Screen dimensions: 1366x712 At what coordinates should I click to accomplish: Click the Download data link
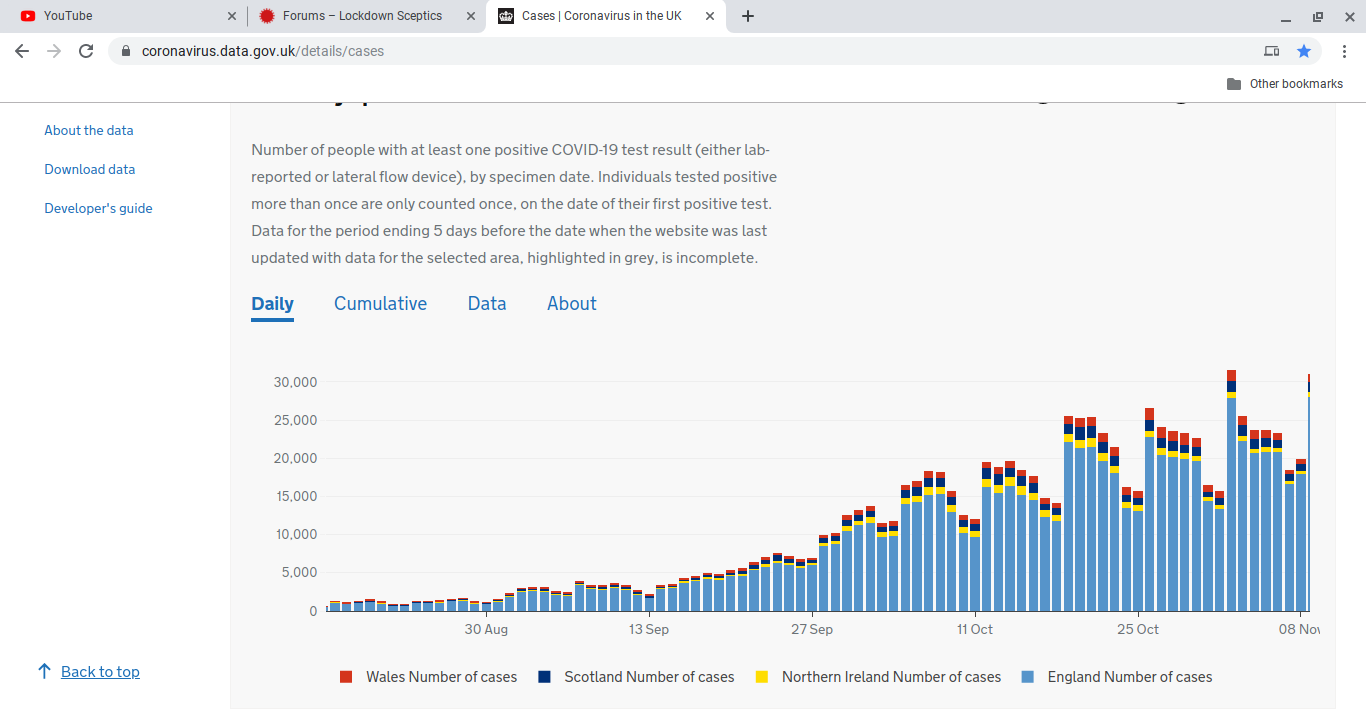(x=90, y=170)
